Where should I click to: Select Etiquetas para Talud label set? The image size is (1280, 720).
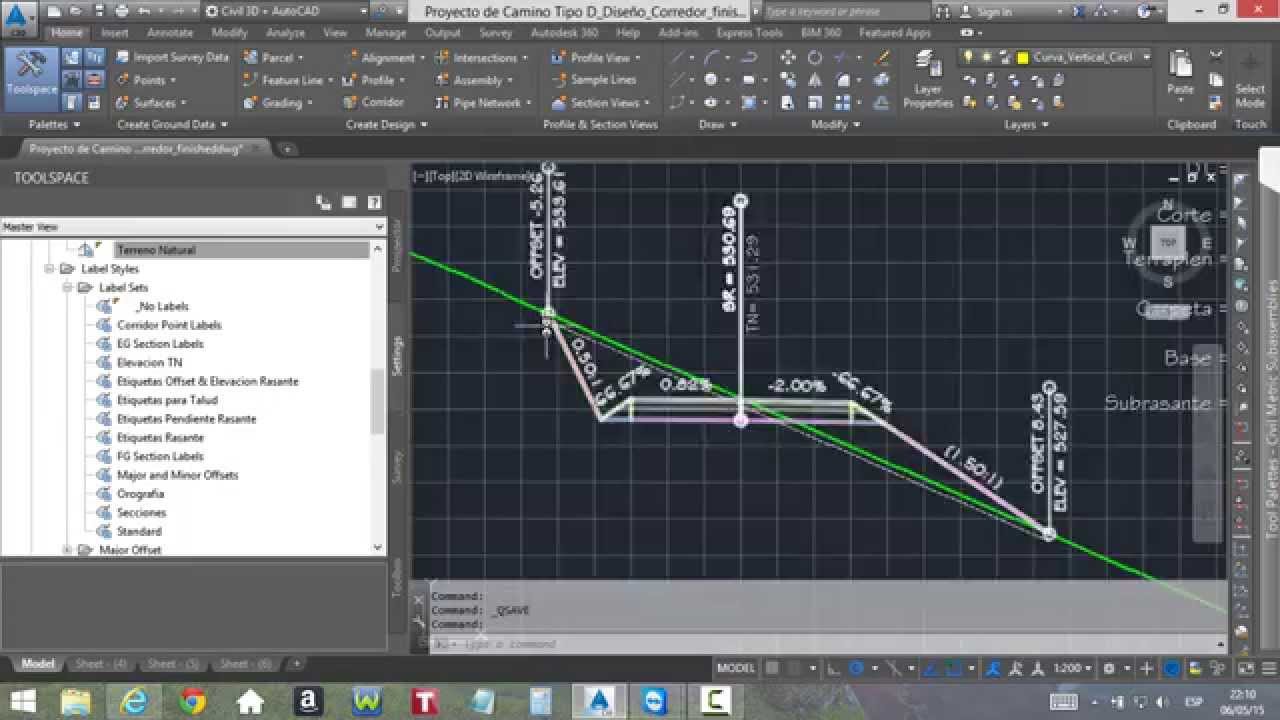point(167,400)
